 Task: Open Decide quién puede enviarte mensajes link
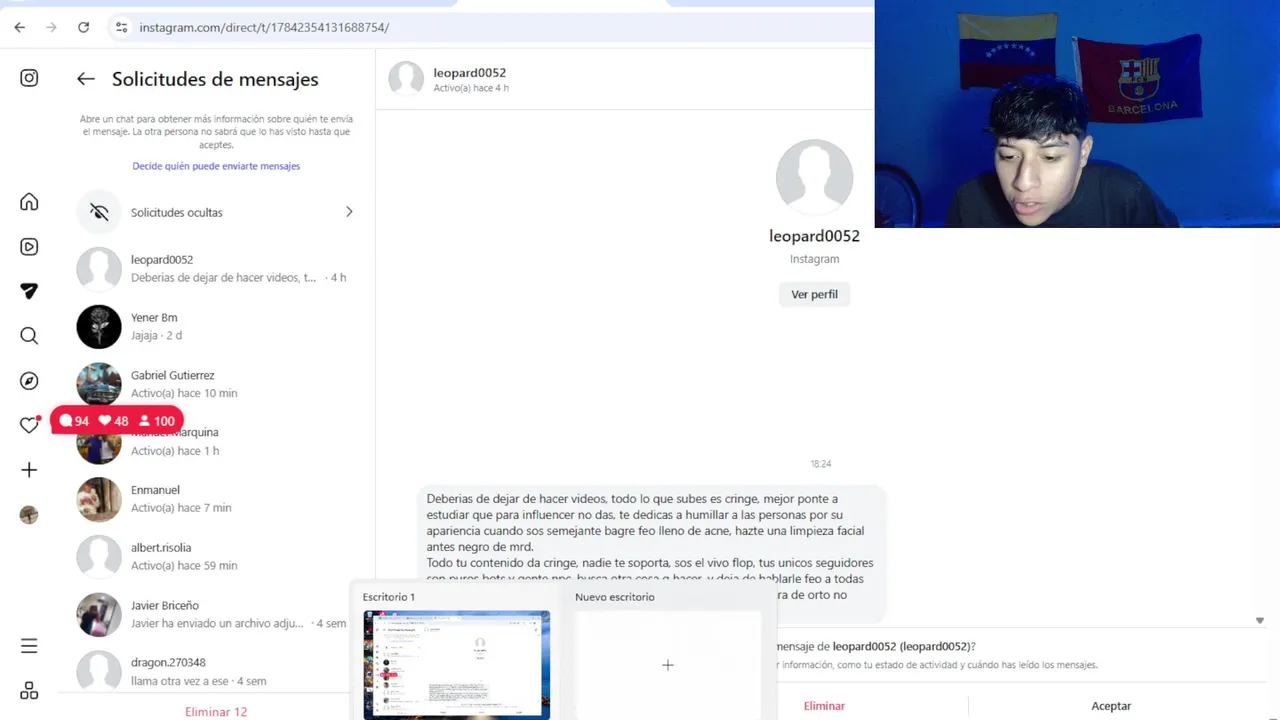click(x=216, y=166)
